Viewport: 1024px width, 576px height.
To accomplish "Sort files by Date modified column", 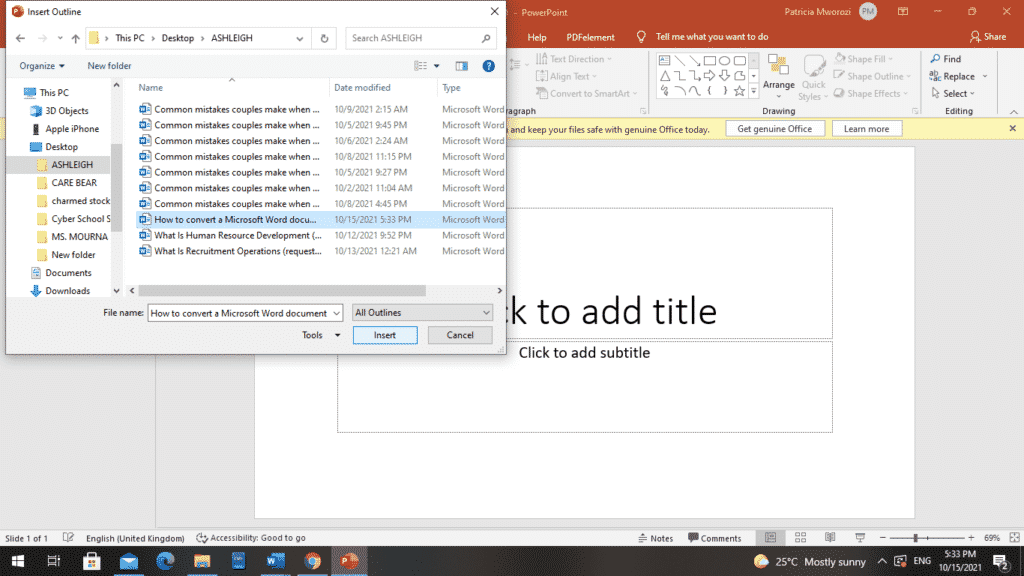I will 362,88.
